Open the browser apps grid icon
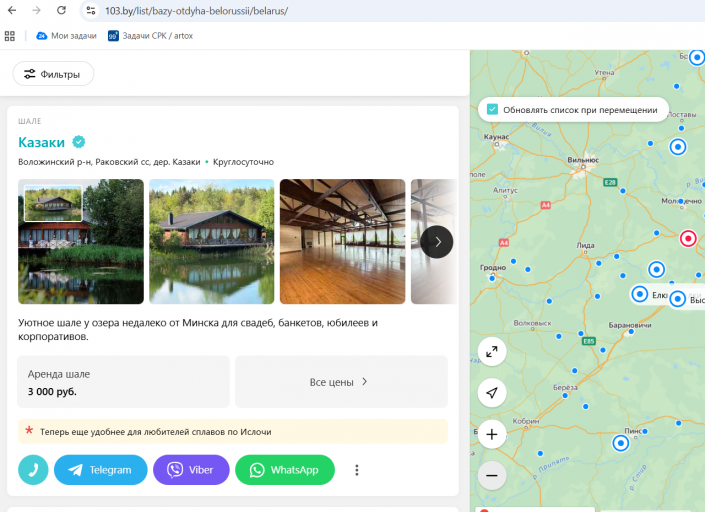Viewport: 705px width, 512px height. point(10,36)
